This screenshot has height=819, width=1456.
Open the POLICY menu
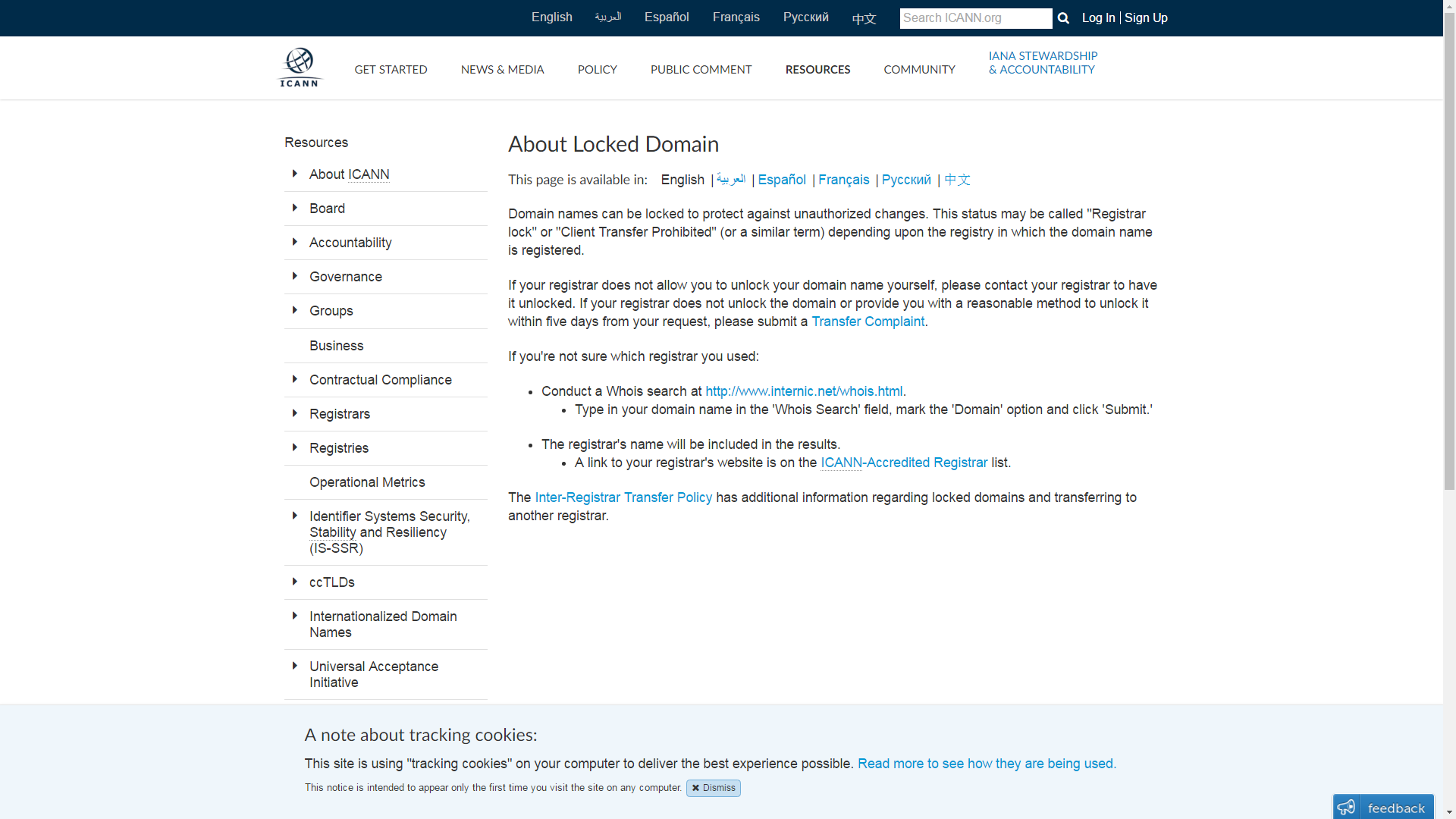tap(597, 69)
